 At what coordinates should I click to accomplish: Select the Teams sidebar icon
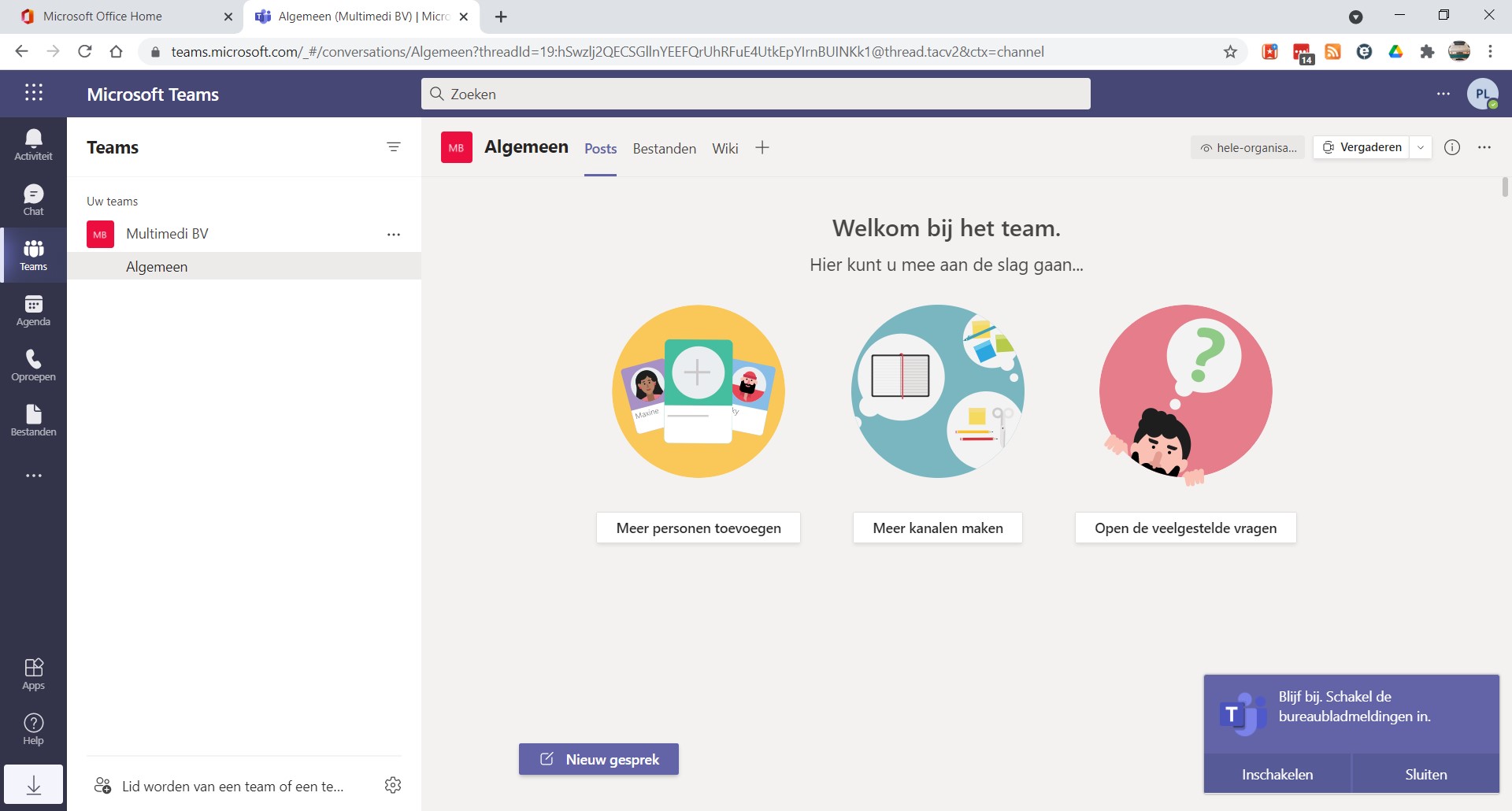33,255
